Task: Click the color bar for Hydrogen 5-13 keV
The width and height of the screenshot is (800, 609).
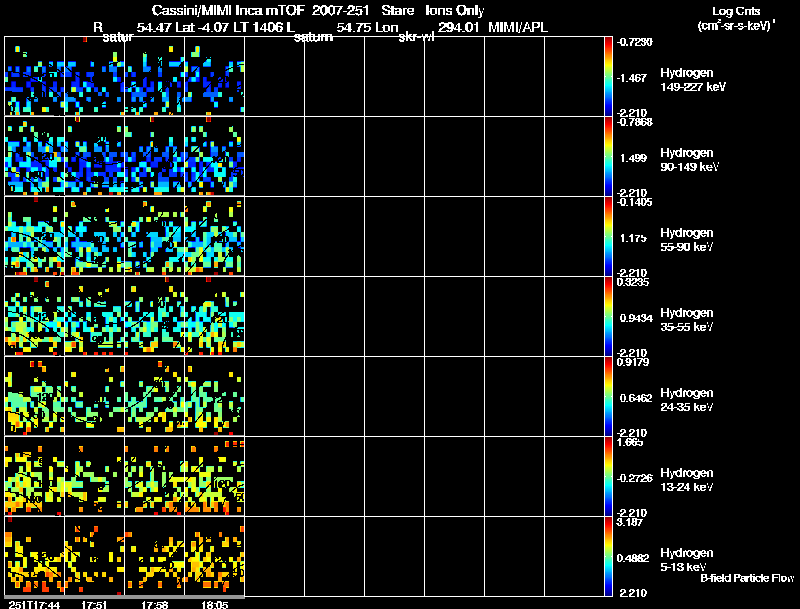Action: coord(608,557)
